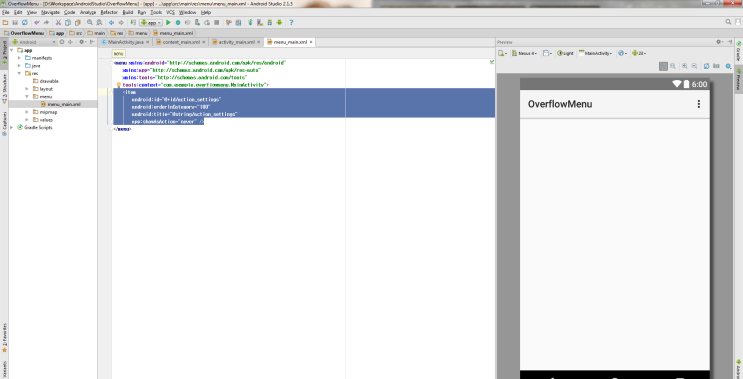Viewport: 743px width, 379px height.
Task: Collapse the res folder arrow
Action: coord(19,73)
